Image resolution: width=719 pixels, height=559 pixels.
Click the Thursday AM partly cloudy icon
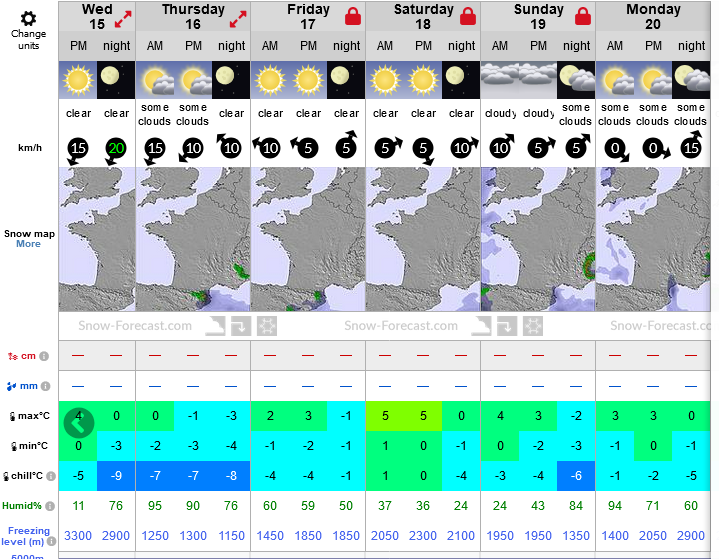point(155,80)
